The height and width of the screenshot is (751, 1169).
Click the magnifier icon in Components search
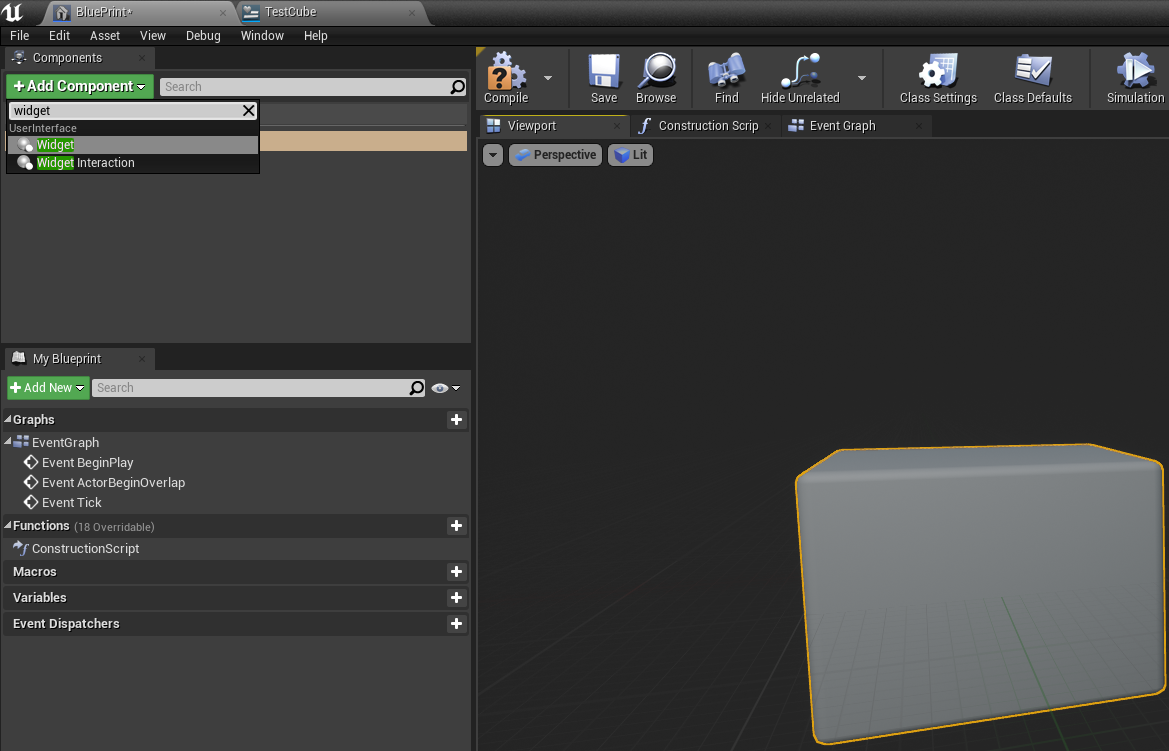(458, 87)
